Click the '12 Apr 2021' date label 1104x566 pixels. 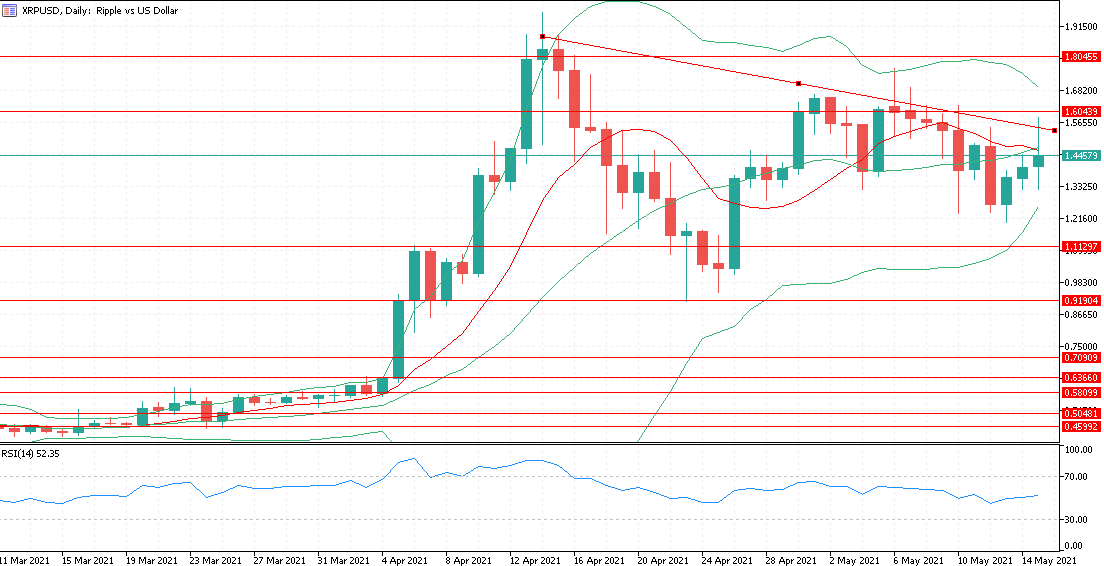pyautogui.click(x=537, y=560)
